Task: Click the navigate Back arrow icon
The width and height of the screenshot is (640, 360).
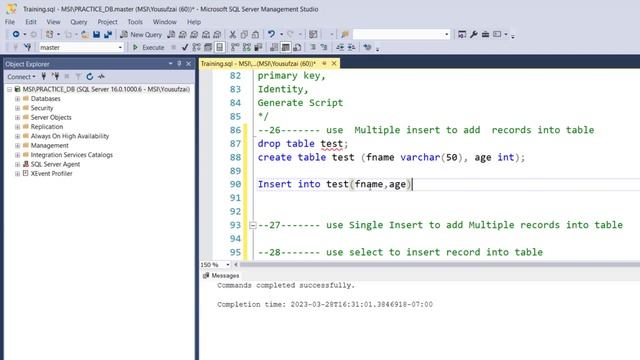Action: (16, 34)
